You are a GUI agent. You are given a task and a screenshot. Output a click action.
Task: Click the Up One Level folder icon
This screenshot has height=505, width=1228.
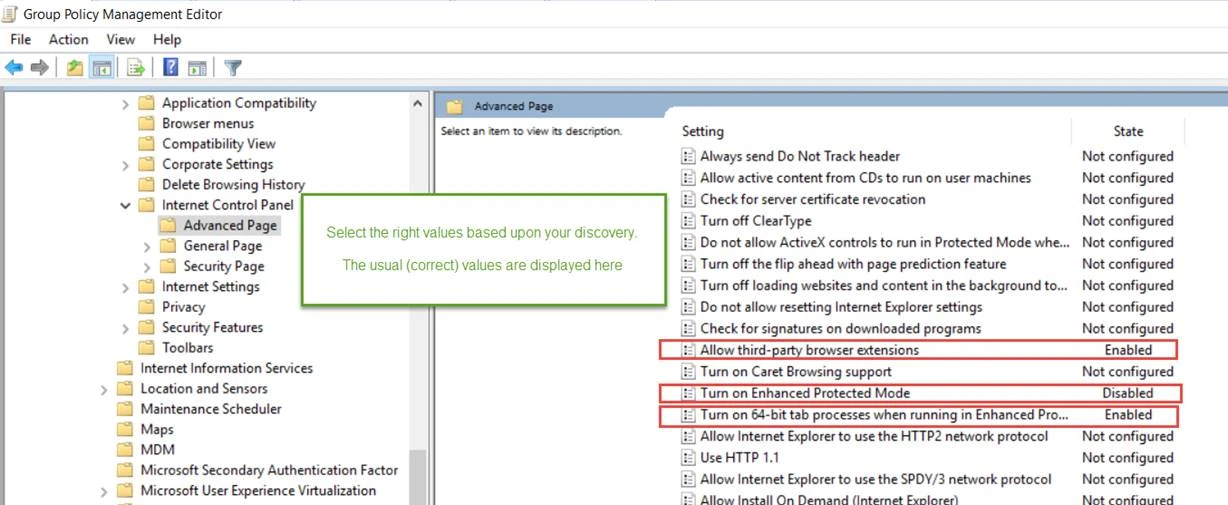[x=75, y=68]
